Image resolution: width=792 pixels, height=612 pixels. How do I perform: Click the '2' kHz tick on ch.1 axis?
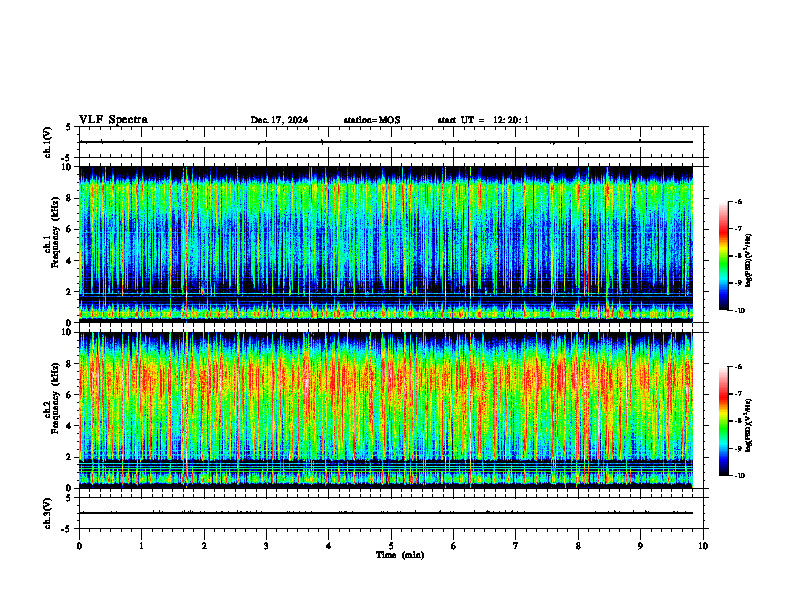point(68,292)
